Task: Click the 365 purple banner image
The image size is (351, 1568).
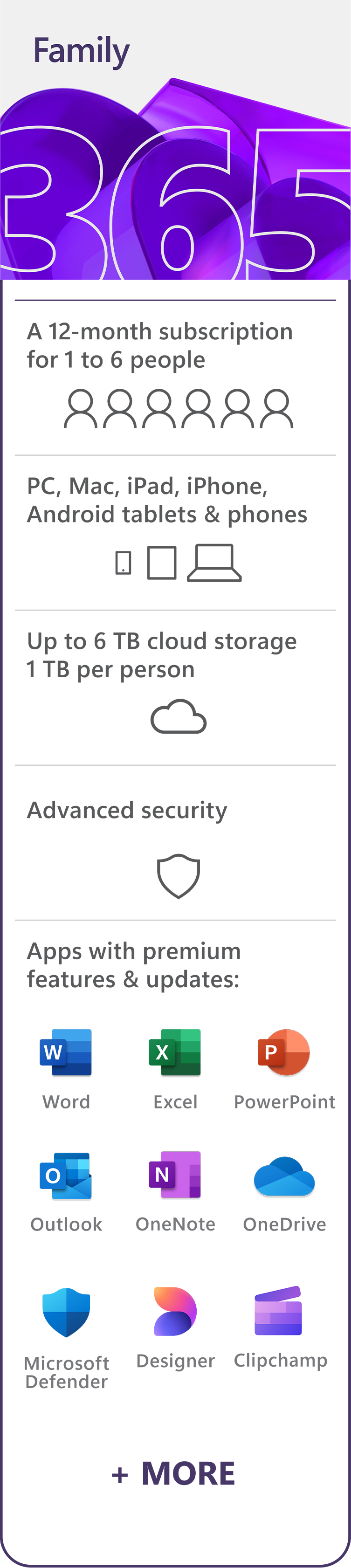Action: 175,195
